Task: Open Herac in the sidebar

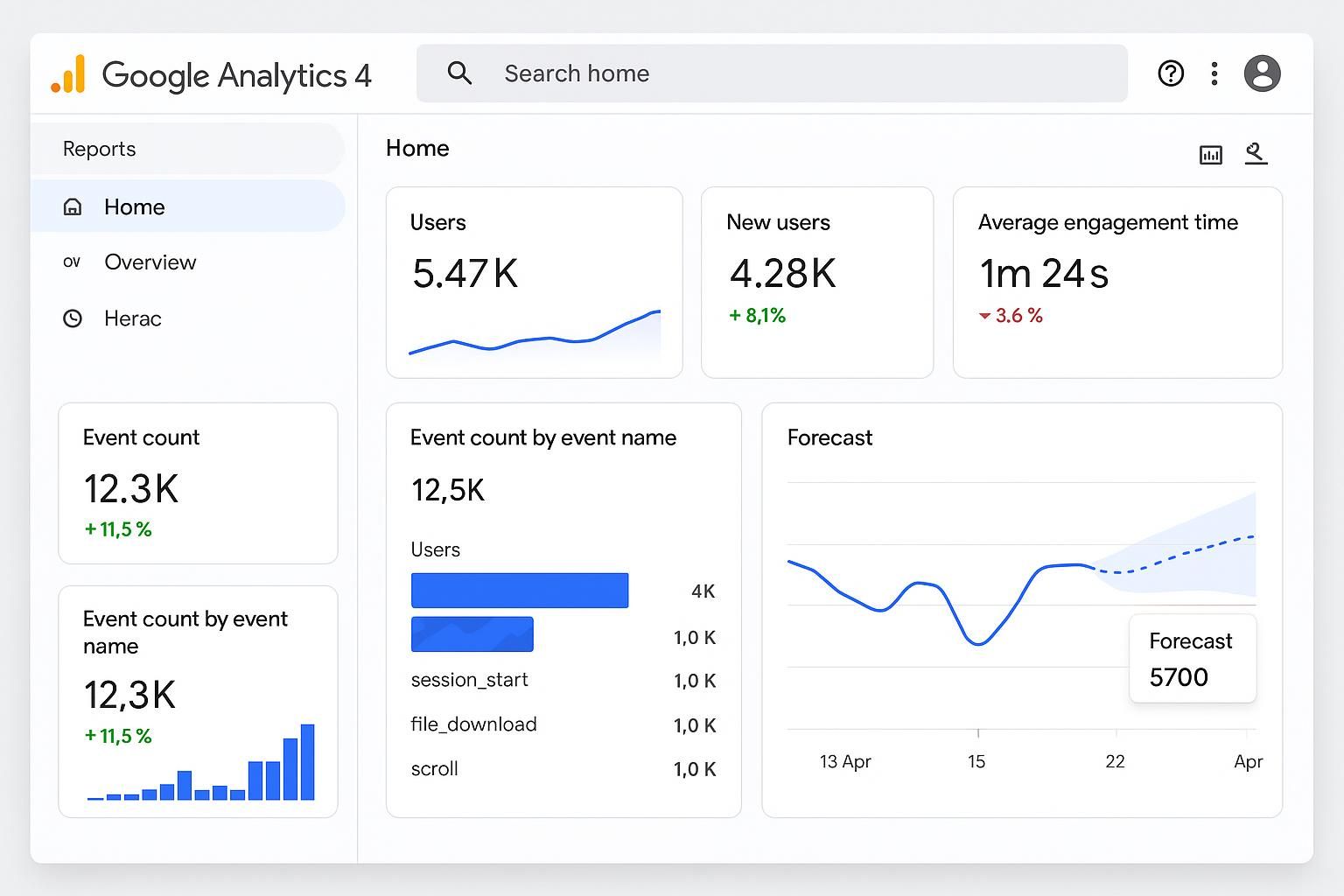Action: click(188, 318)
